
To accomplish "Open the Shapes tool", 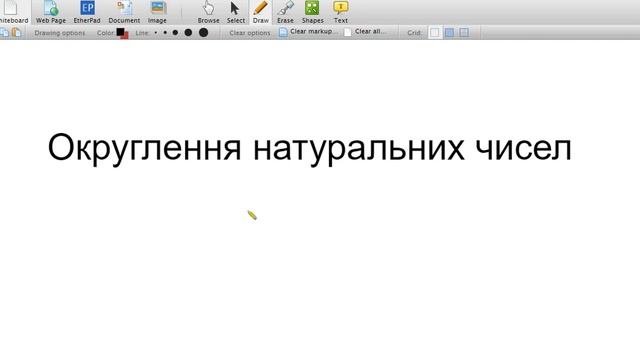I will pyautogui.click(x=312, y=12).
